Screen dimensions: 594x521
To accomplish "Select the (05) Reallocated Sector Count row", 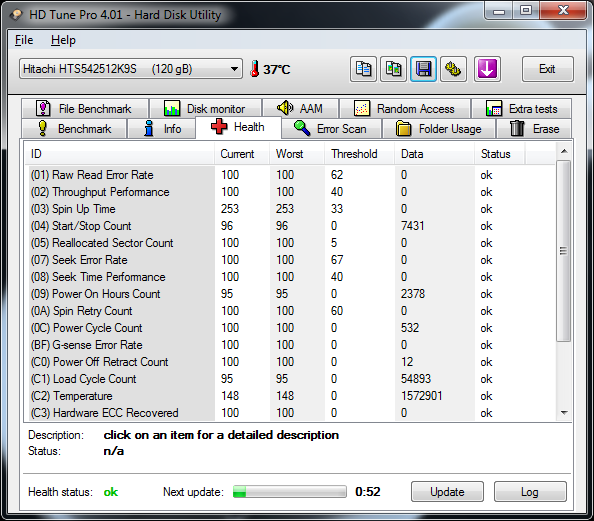I will tap(290, 243).
